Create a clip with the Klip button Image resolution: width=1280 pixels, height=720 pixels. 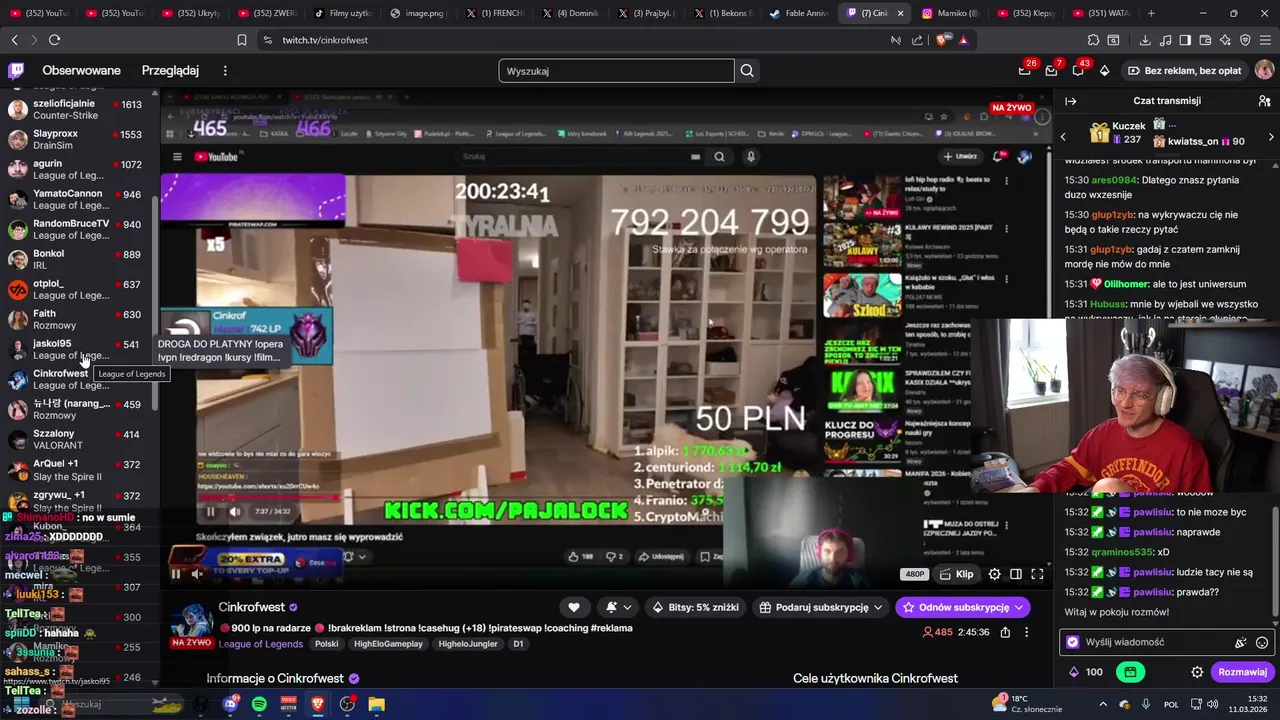[957, 574]
